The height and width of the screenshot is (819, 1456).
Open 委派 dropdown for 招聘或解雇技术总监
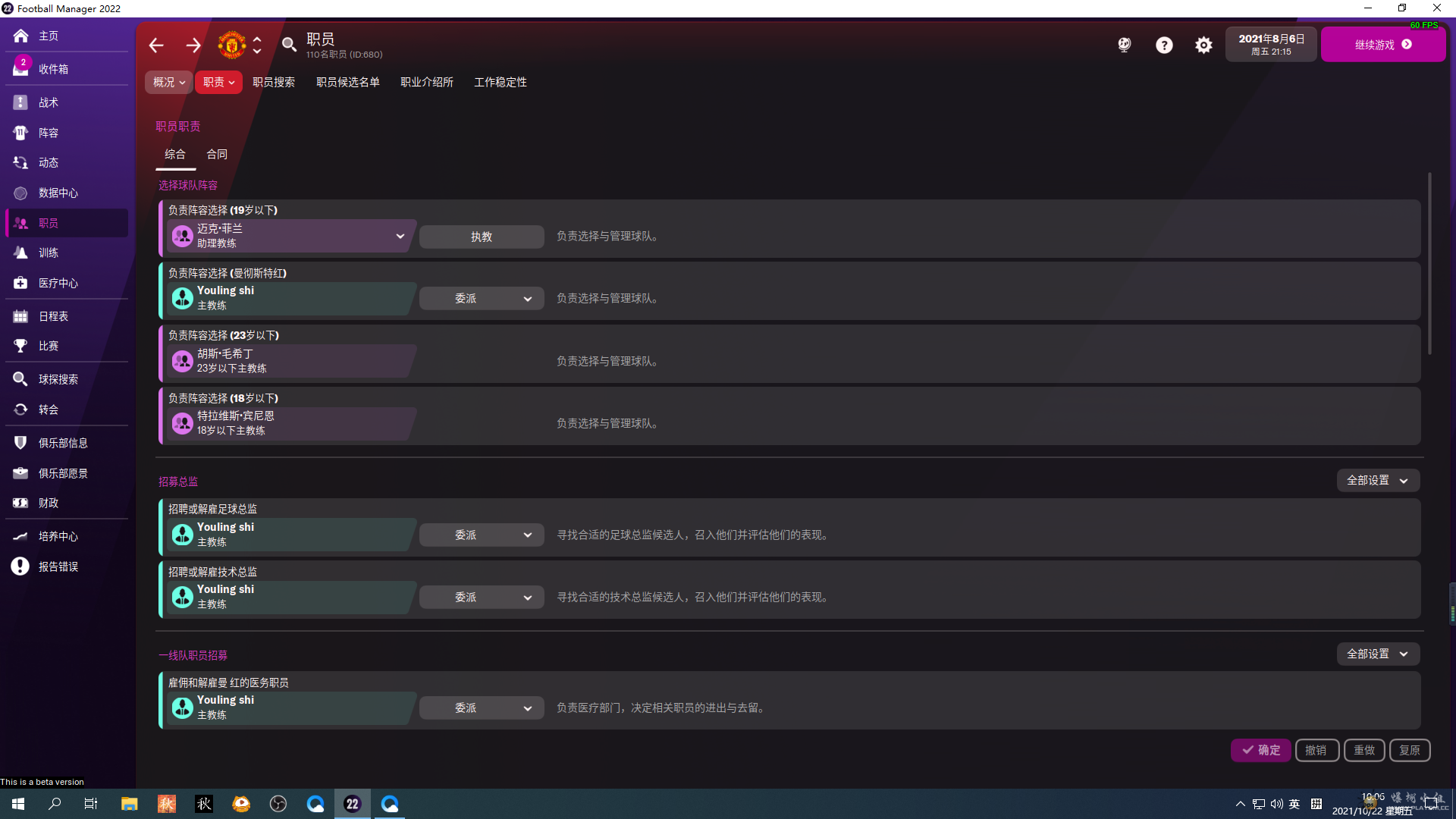click(482, 598)
